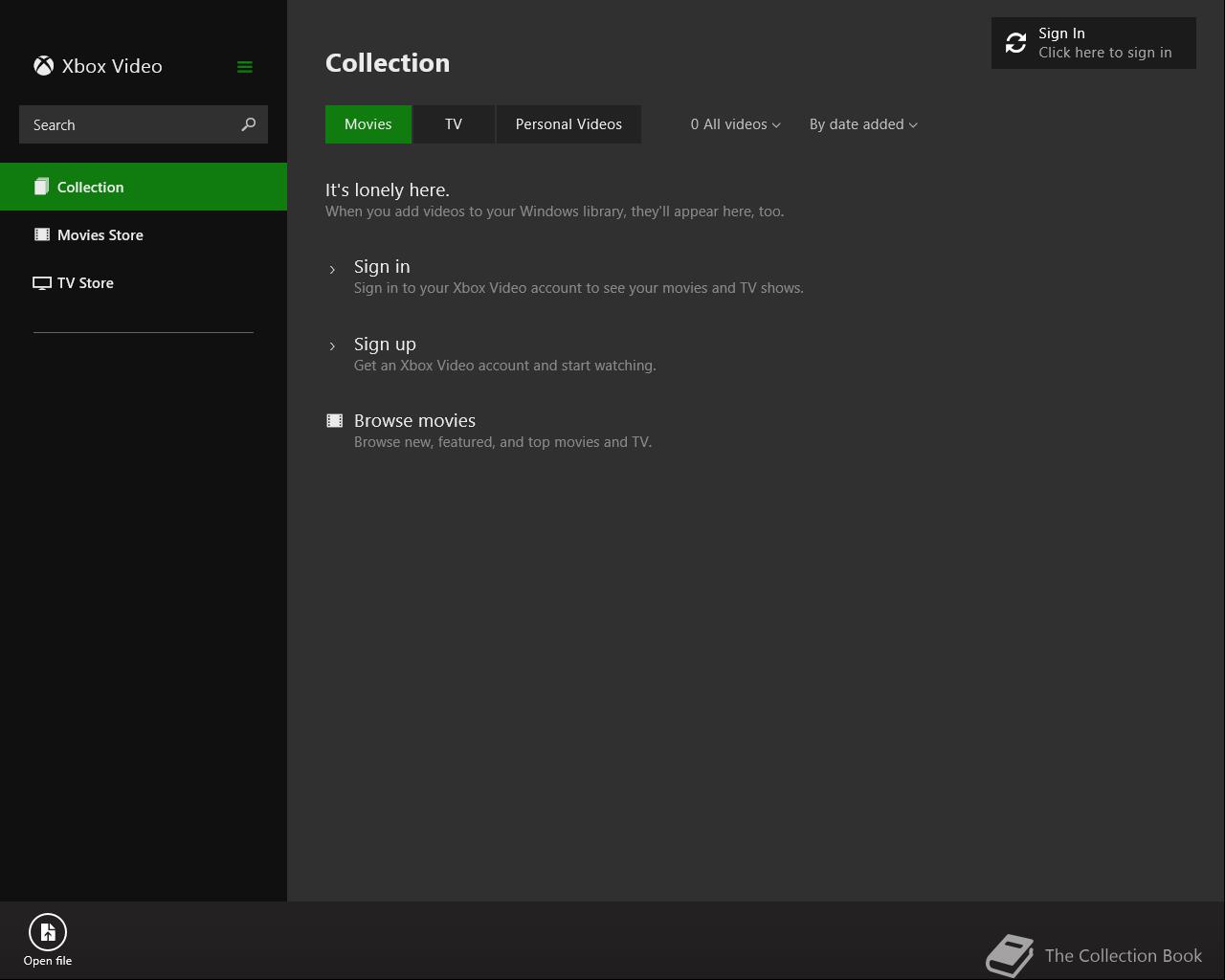The image size is (1225, 980).
Task: Switch to the Personal Videos tab
Action: (x=568, y=124)
